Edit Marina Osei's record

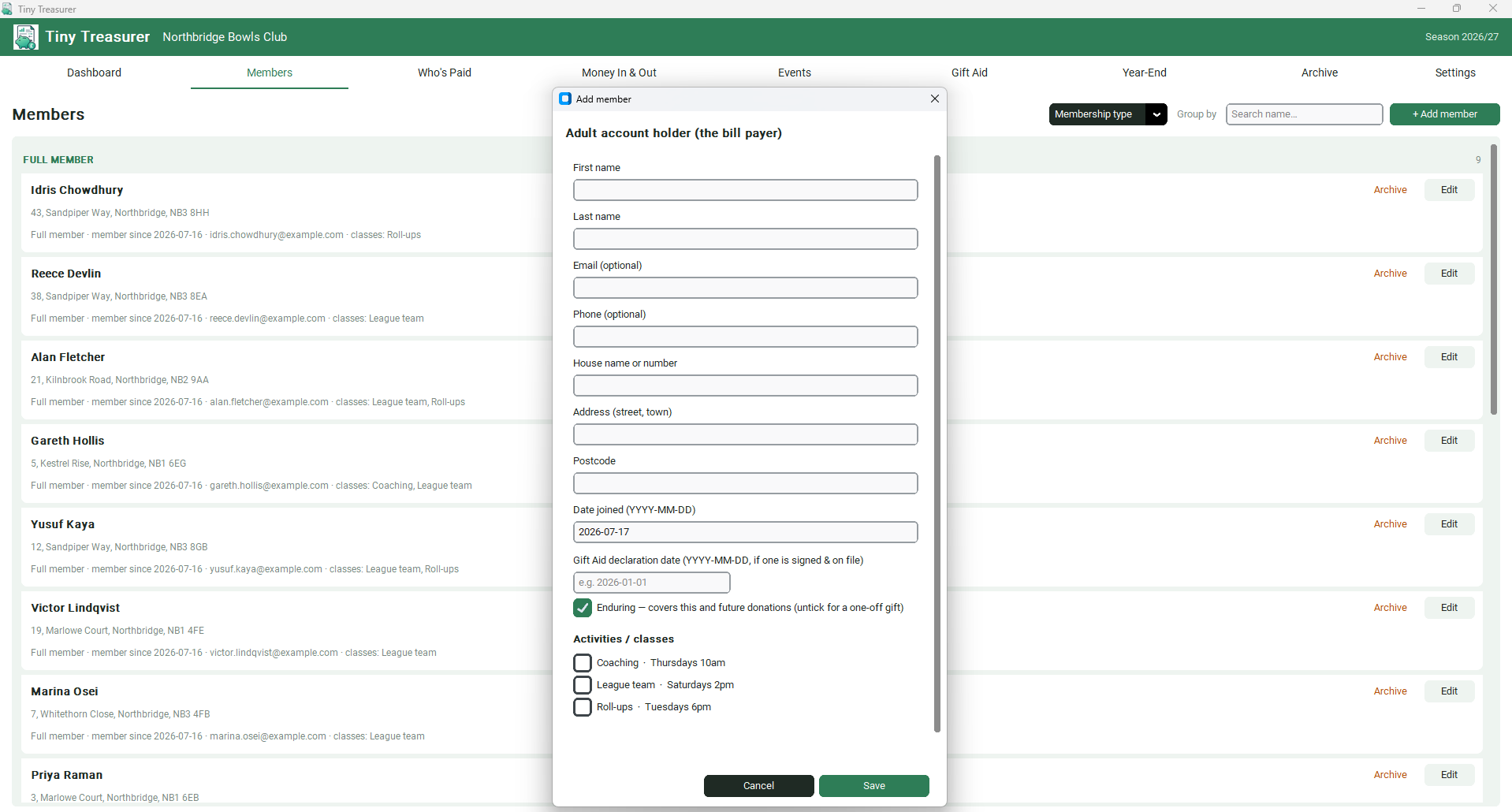(1450, 691)
